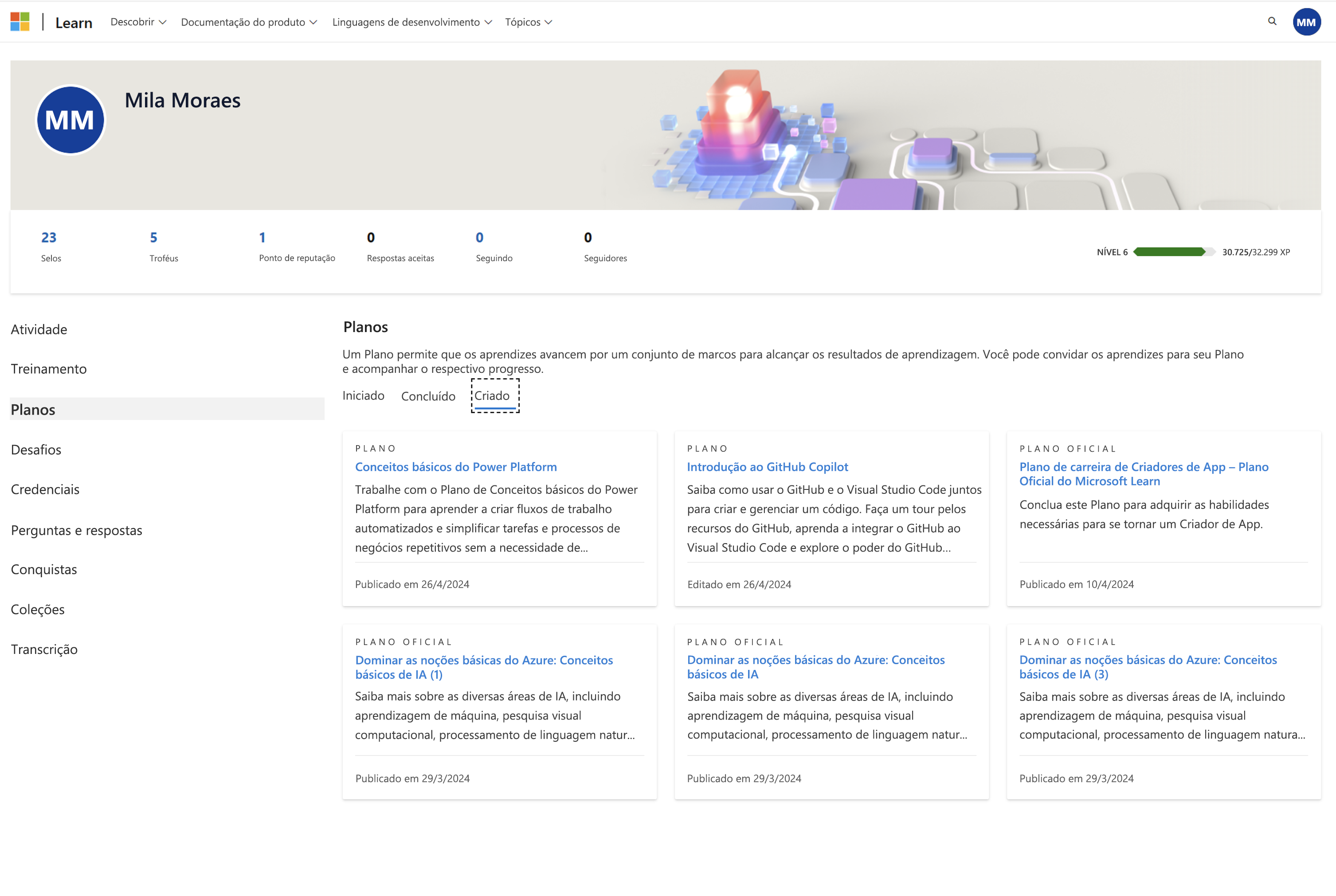The height and width of the screenshot is (896, 1336).
Task: Navigate to Conquistas section
Action: [x=44, y=568]
